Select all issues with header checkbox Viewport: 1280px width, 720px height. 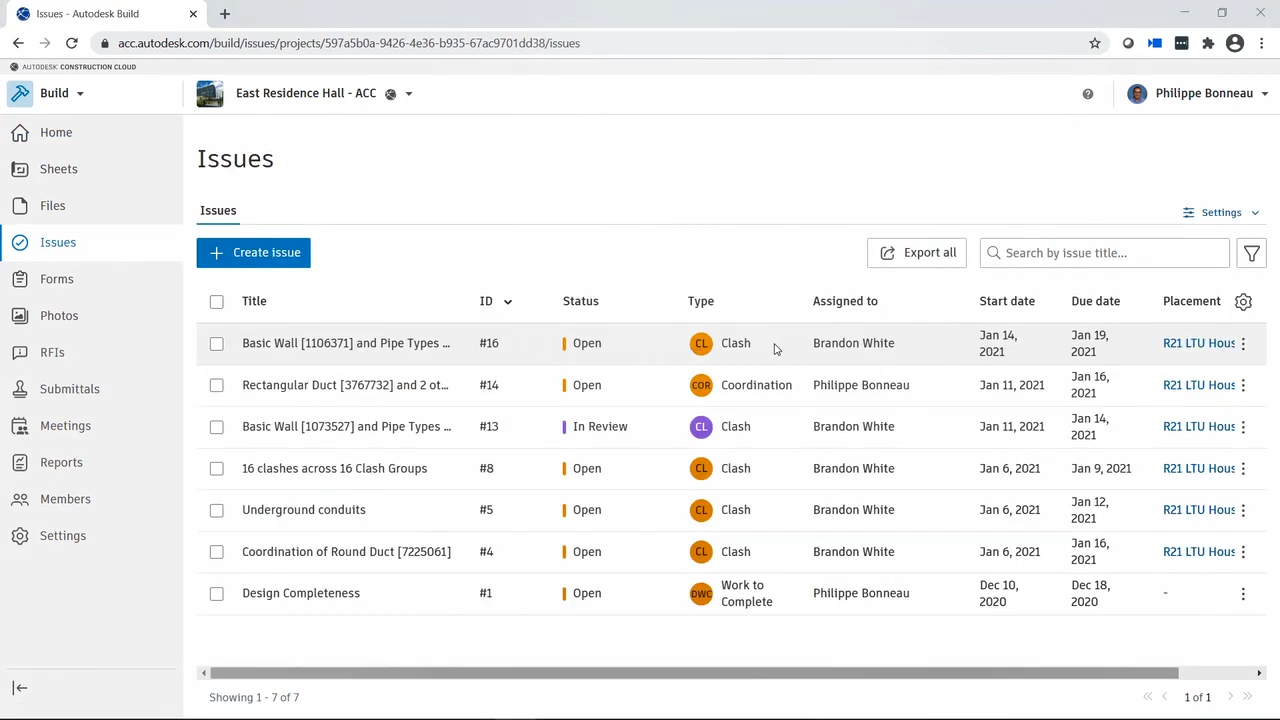(x=217, y=302)
